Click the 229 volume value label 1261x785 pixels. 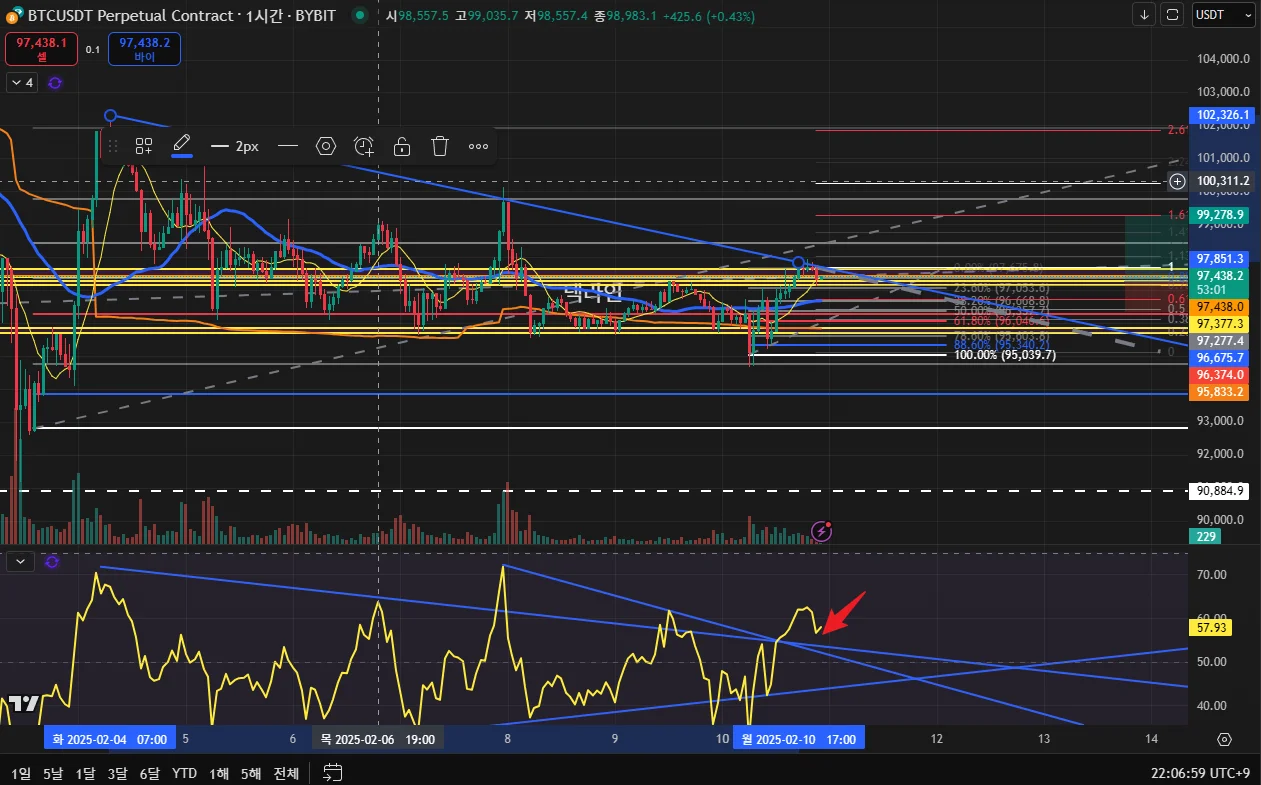pos(1203,537)
